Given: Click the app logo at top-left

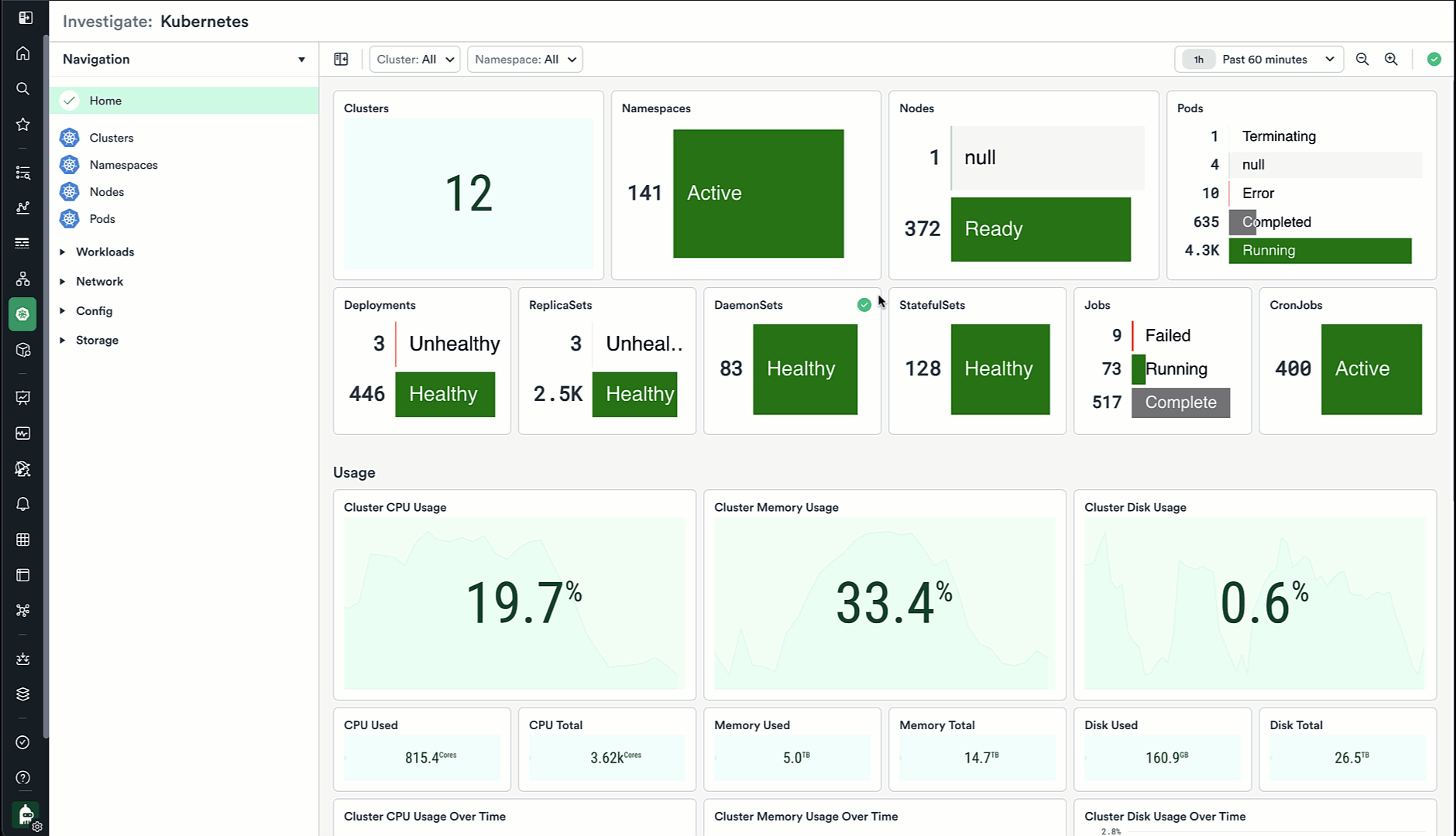Looking at the screenshot, I should (x=26, y=17).
